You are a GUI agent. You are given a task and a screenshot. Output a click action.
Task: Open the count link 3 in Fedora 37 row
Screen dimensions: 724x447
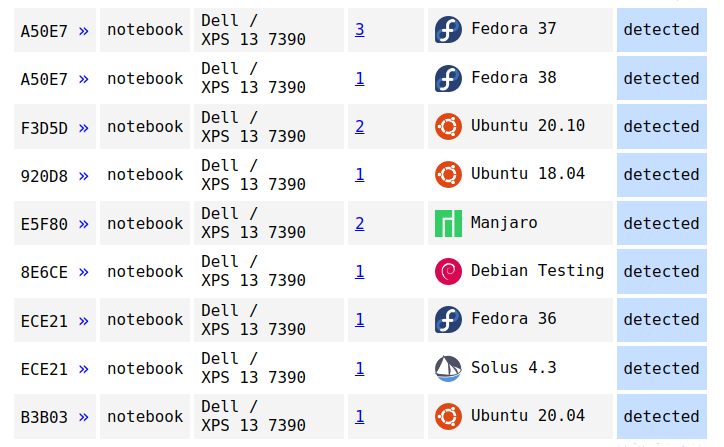coord(359,30)
